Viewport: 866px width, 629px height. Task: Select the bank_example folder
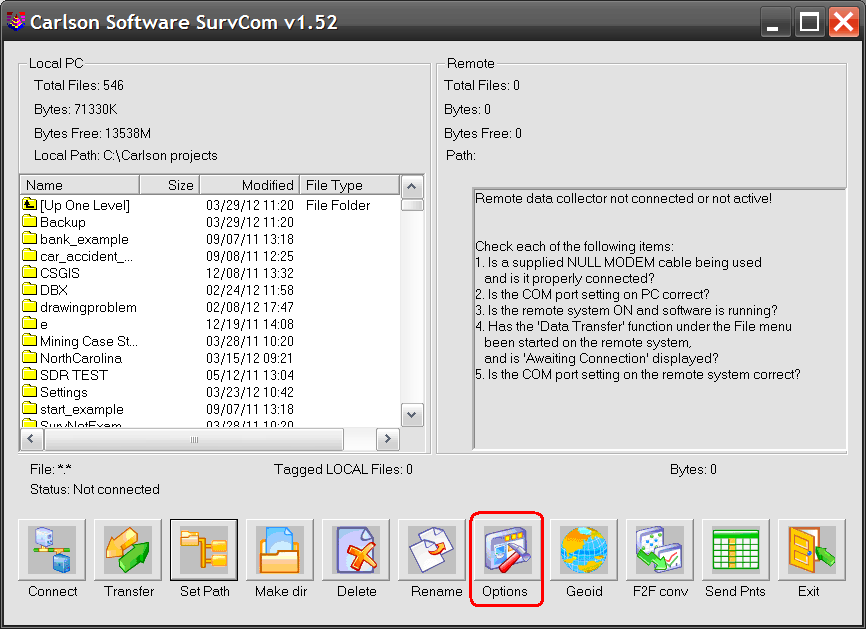76,240
